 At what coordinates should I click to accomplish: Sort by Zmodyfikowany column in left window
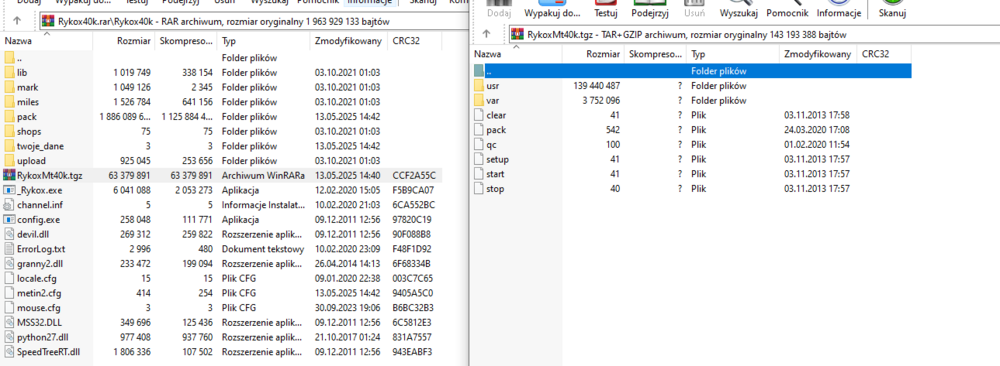click(348, 41)
